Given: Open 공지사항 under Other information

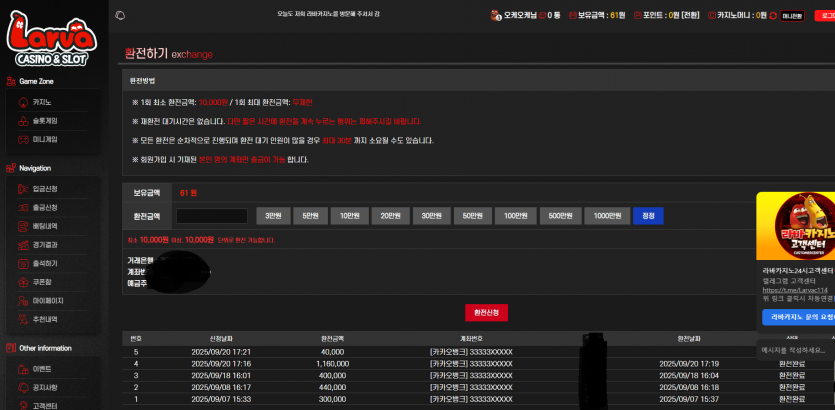Looking at the screenshot, I should tap(45, 387).
